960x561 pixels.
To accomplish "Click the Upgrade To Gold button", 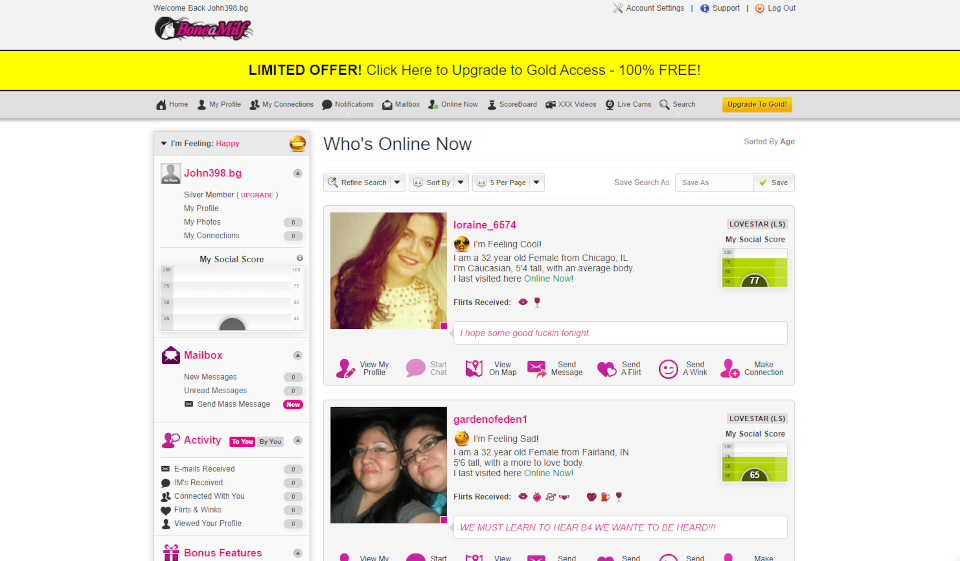I will (757, 105).
